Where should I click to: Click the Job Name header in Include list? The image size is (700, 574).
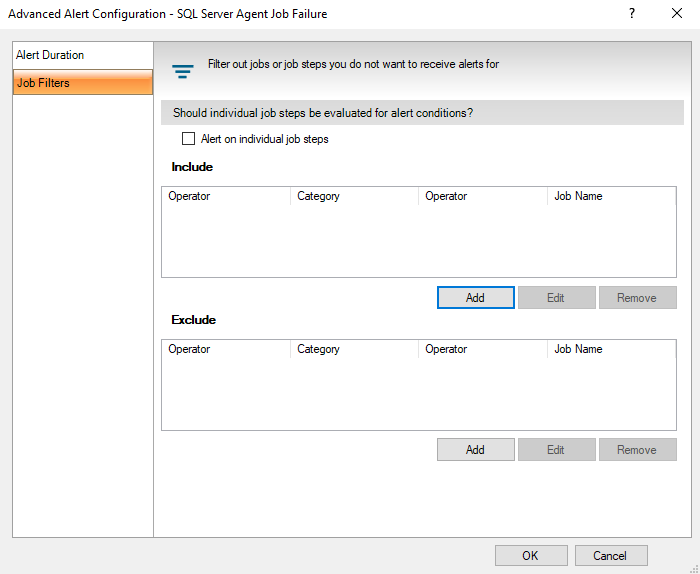tap(611, 196)
